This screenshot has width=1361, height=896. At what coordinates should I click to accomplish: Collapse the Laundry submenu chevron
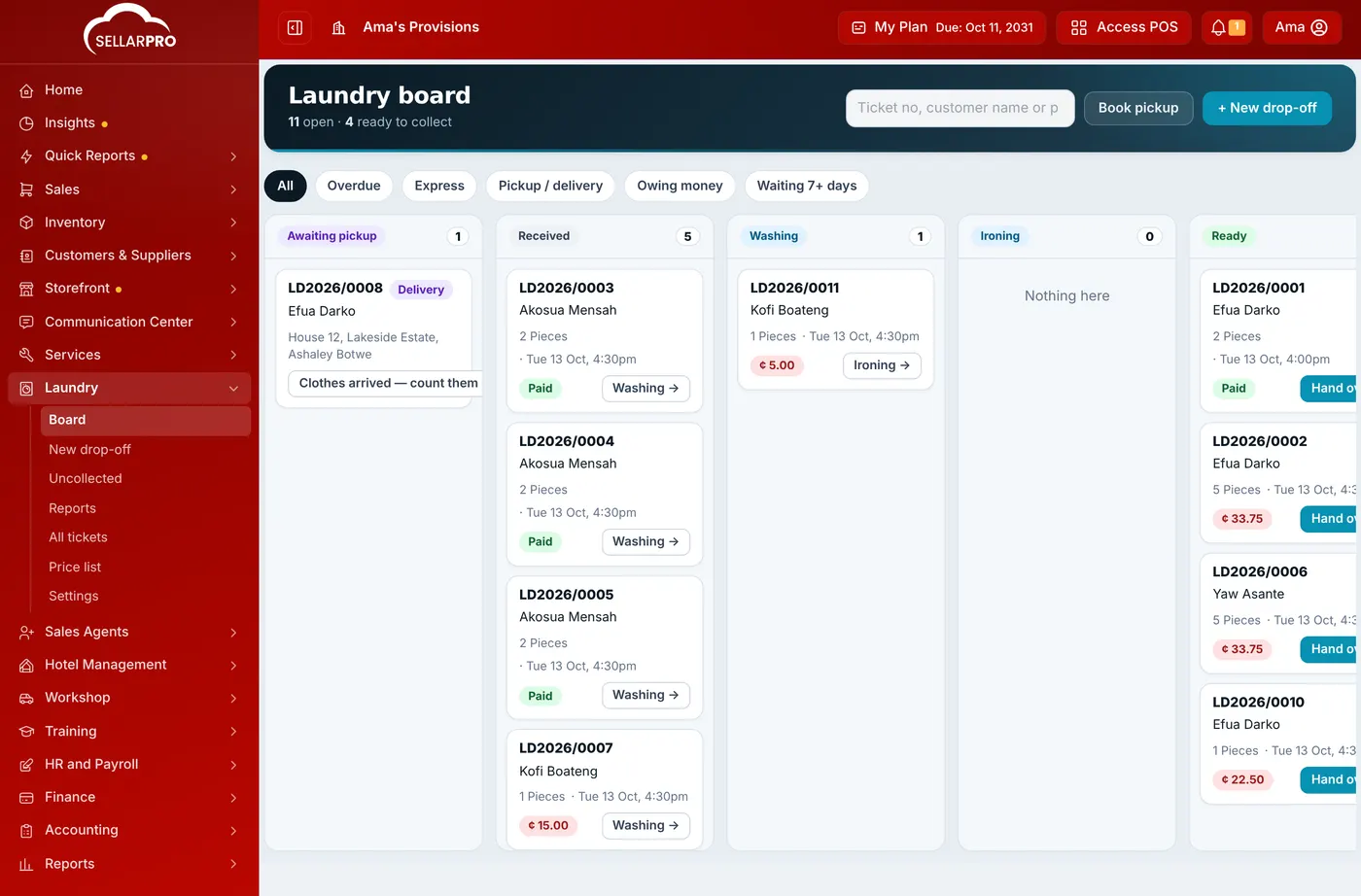point(233,389)
